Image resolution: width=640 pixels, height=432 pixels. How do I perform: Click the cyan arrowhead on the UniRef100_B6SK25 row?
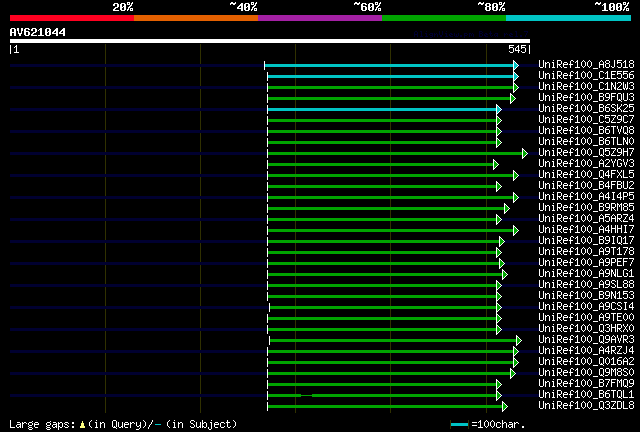pos(499,109)
